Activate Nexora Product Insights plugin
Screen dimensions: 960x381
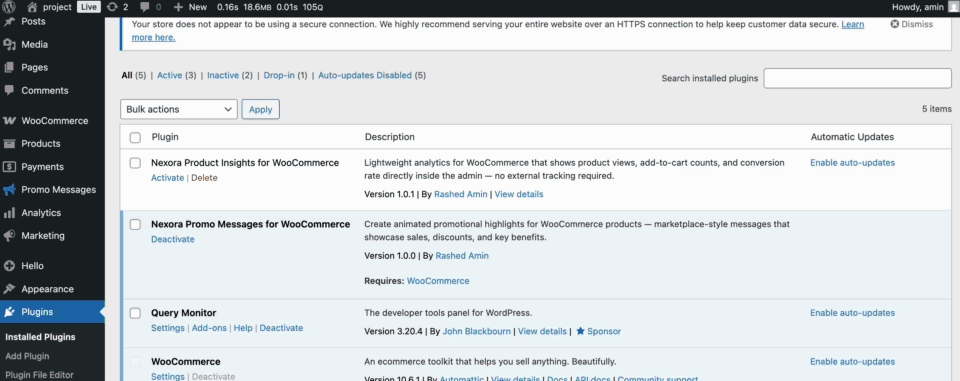tap(167, 178)
